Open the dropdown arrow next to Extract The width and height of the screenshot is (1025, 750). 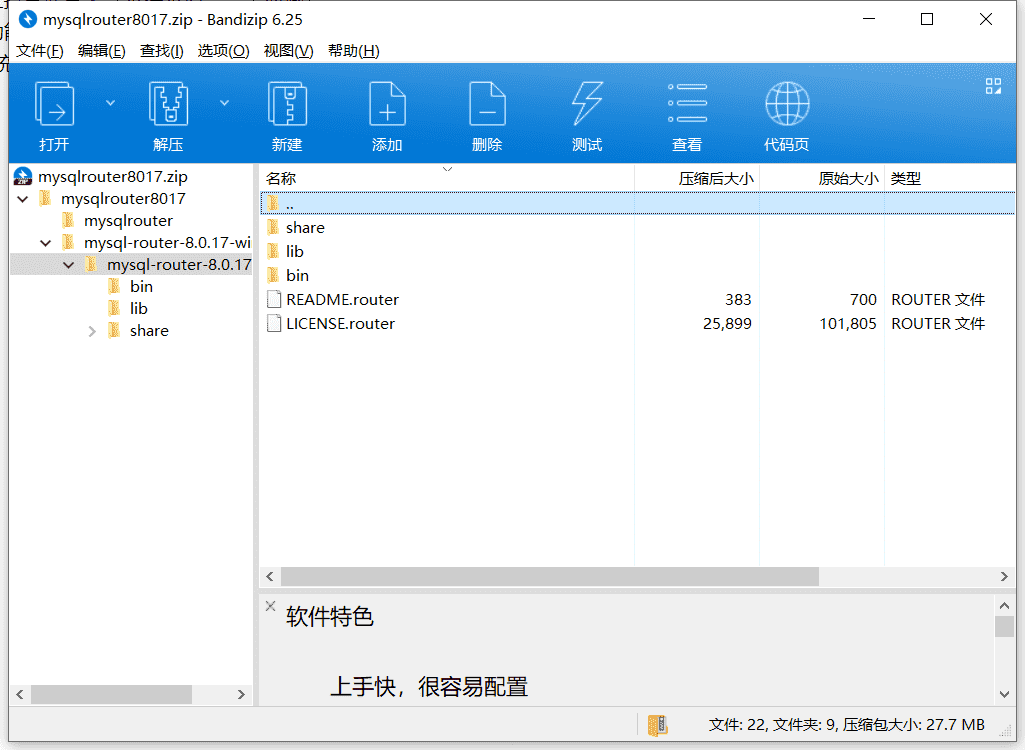coord(224,103)
